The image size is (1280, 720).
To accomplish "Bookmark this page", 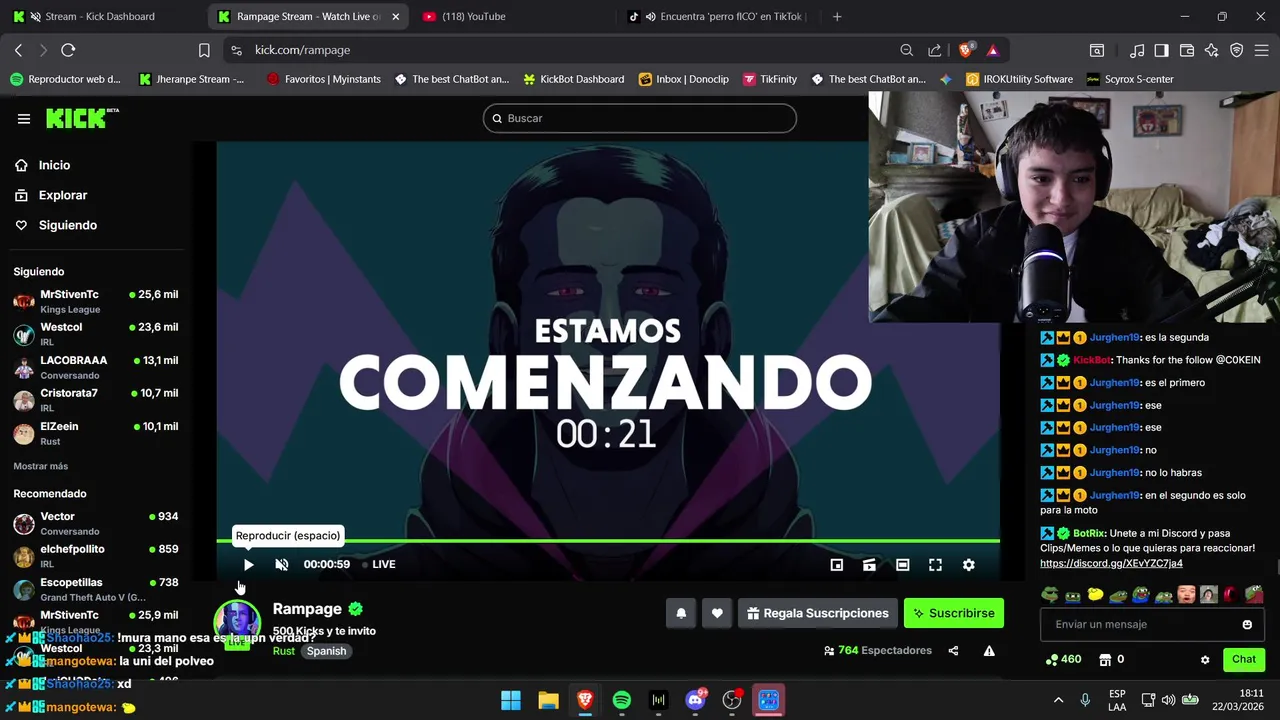I will (204, 50).
